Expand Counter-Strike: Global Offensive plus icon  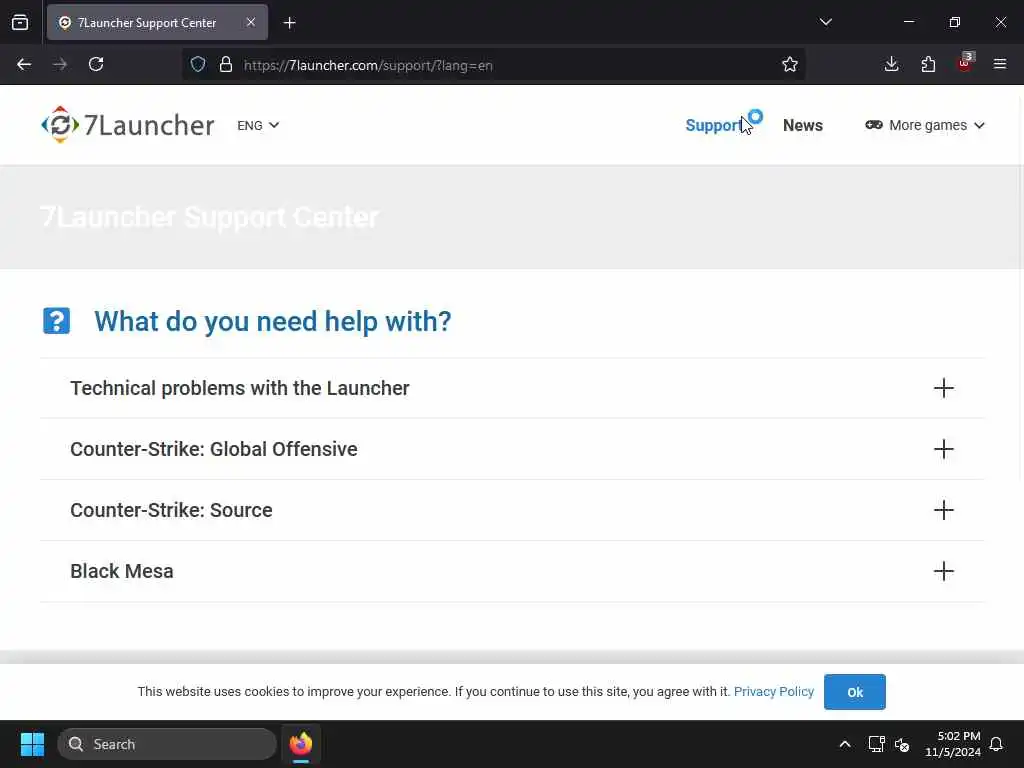point(944,449)
